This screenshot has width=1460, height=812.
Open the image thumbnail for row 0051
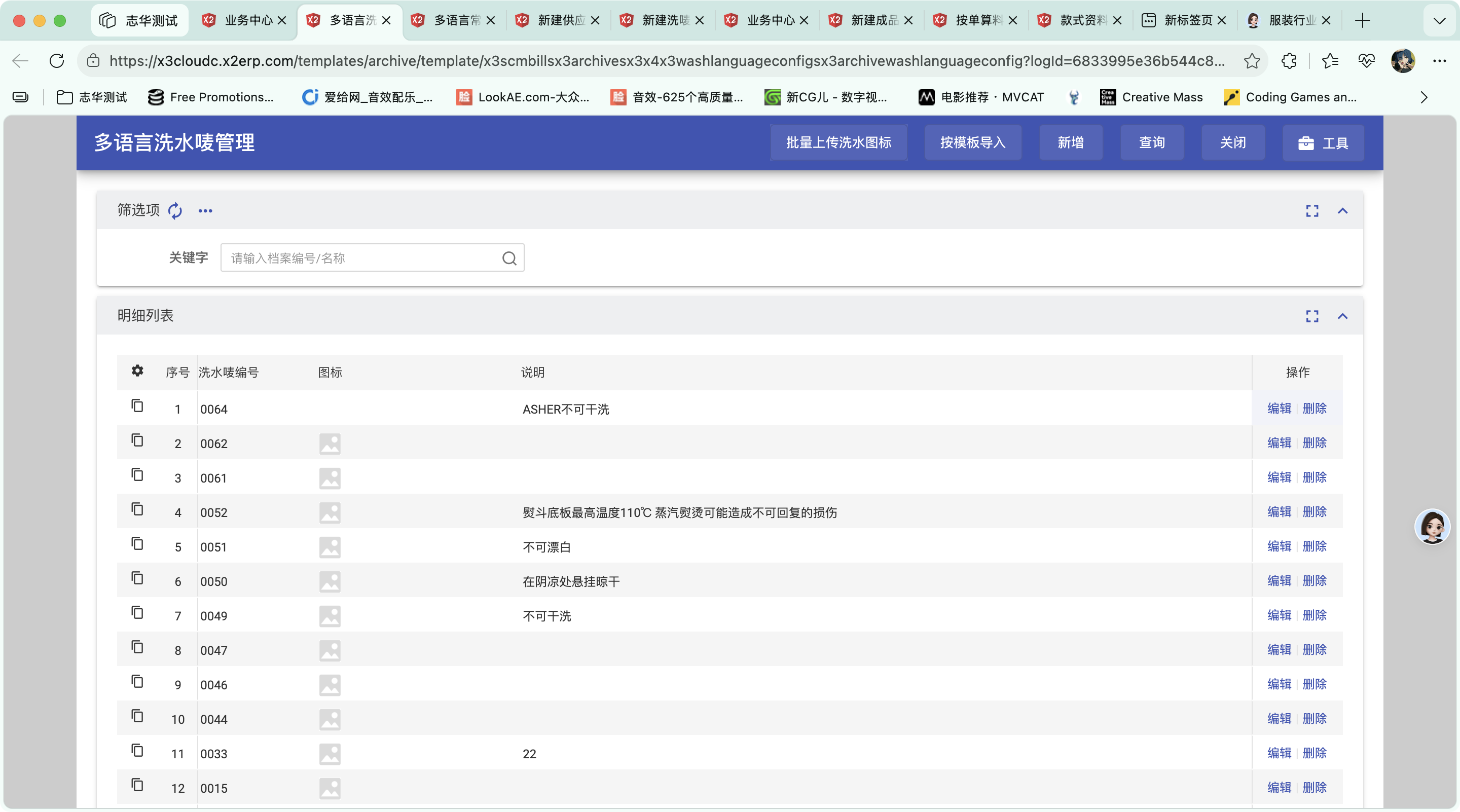330,547
